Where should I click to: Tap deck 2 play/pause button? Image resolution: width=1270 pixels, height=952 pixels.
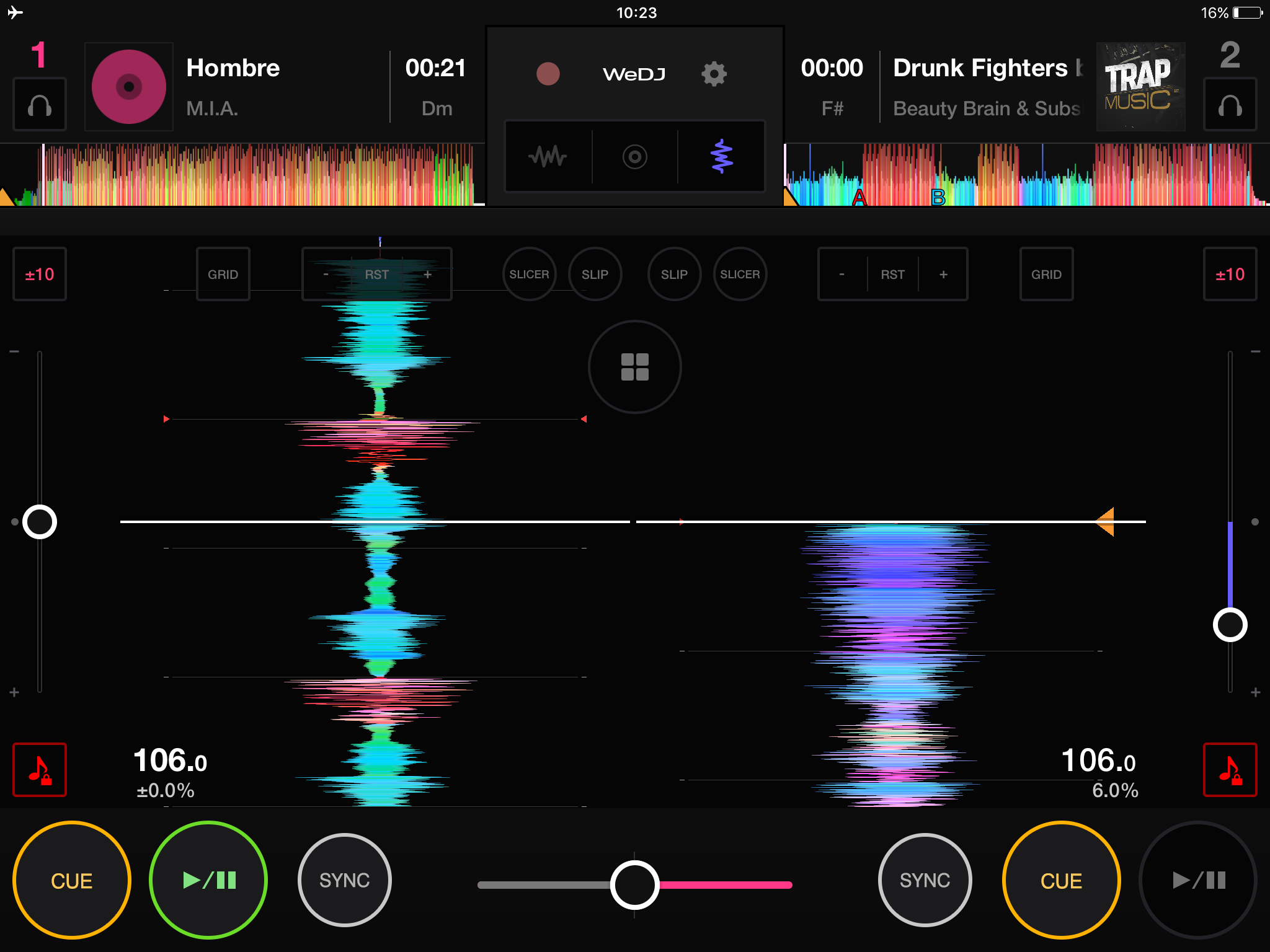coord(1198,880)
